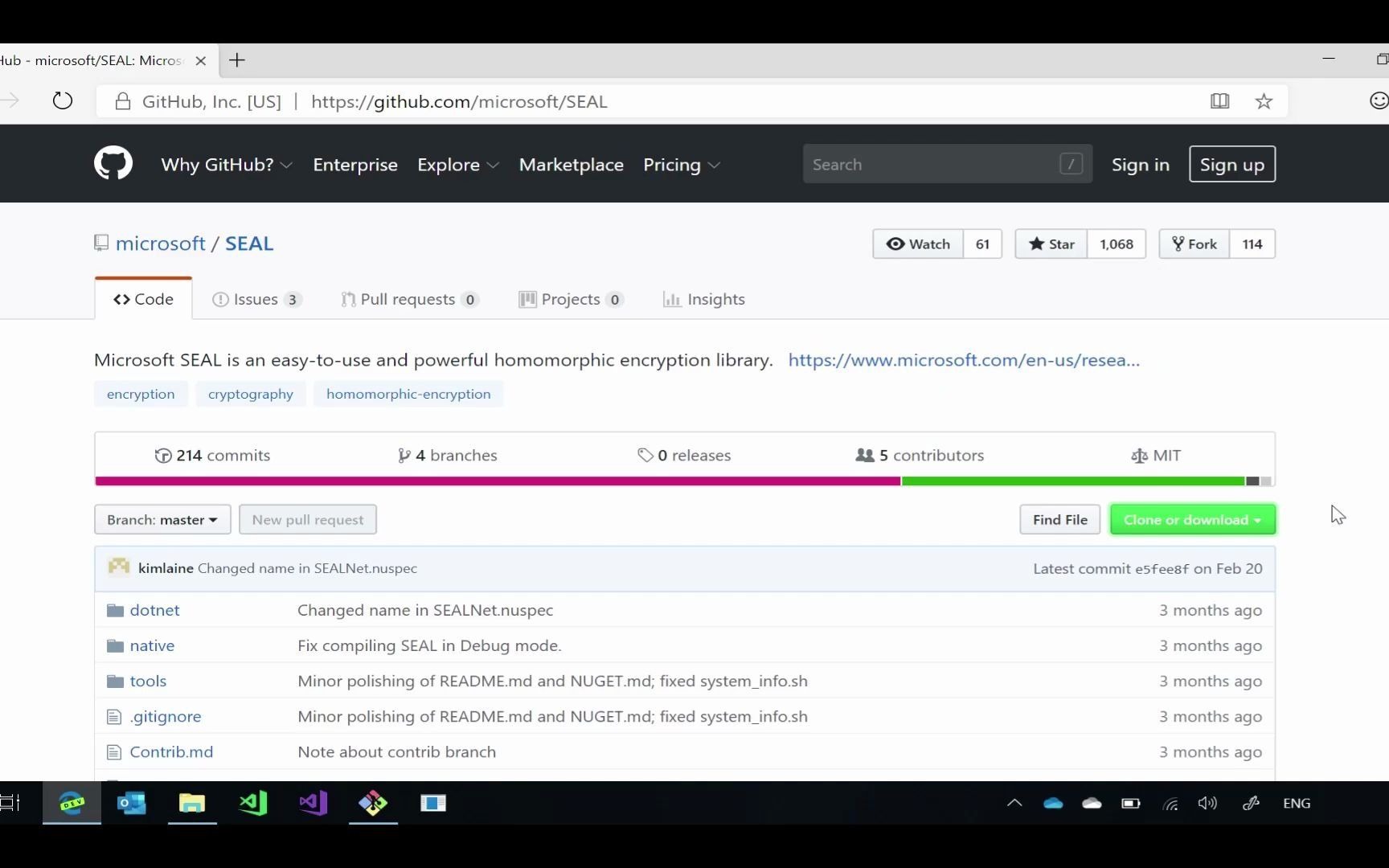The image size is (1389, 868).
Task: Switch to the Issues tab
Action: (256, 299)
